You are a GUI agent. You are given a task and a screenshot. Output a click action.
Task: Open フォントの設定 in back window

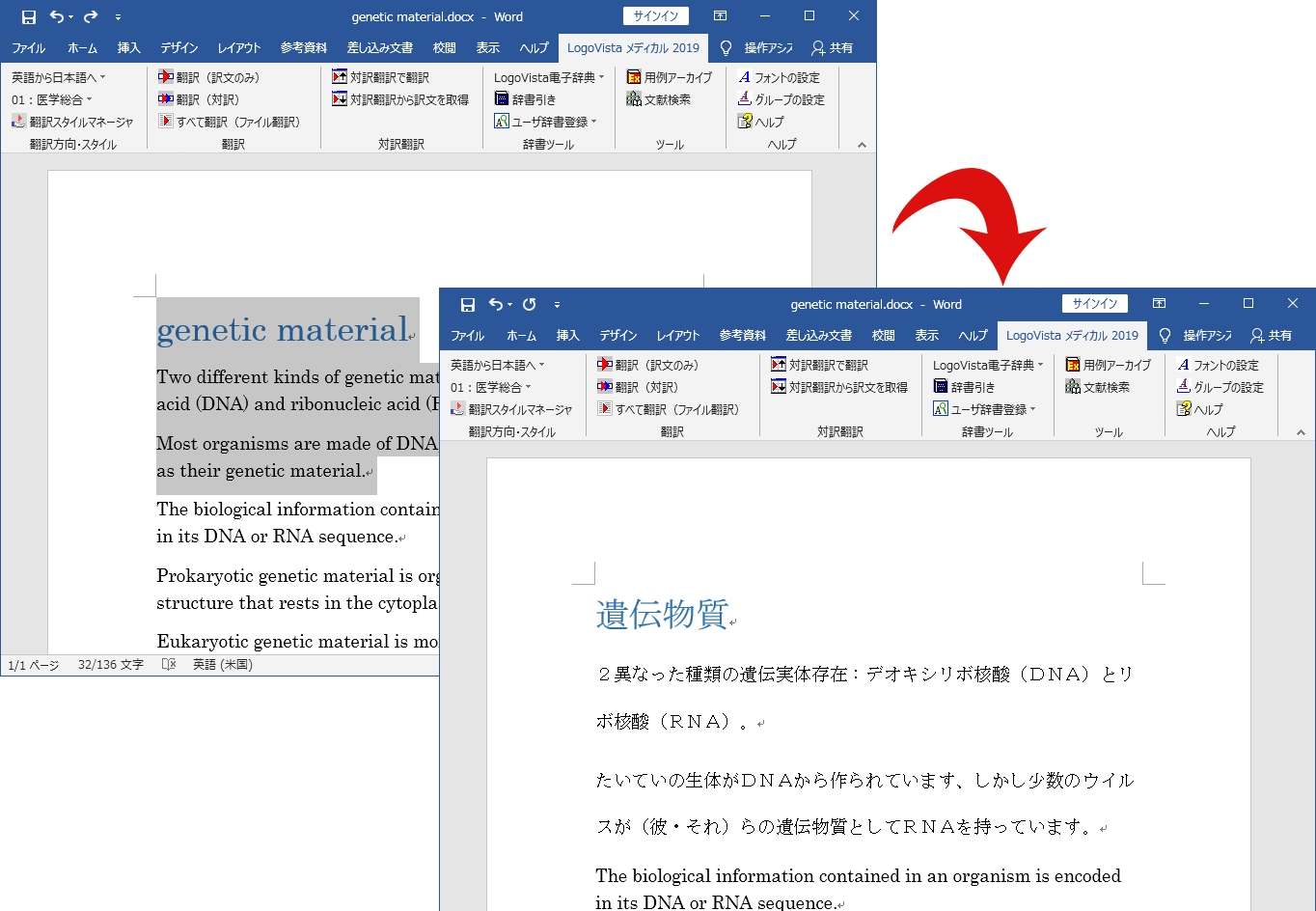[x=779, y=77]
